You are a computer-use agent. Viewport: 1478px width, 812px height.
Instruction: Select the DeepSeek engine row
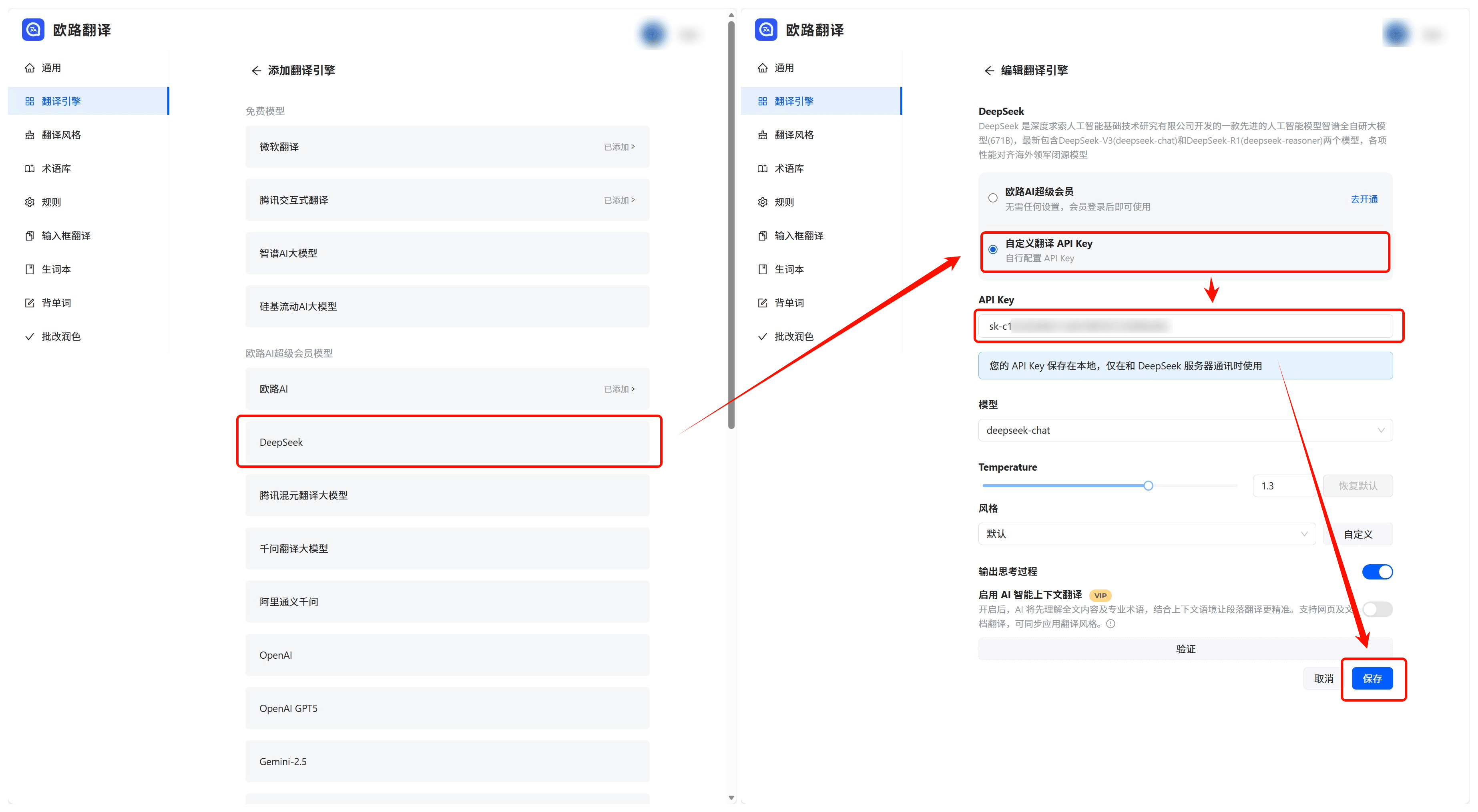(x=447, y=442)
